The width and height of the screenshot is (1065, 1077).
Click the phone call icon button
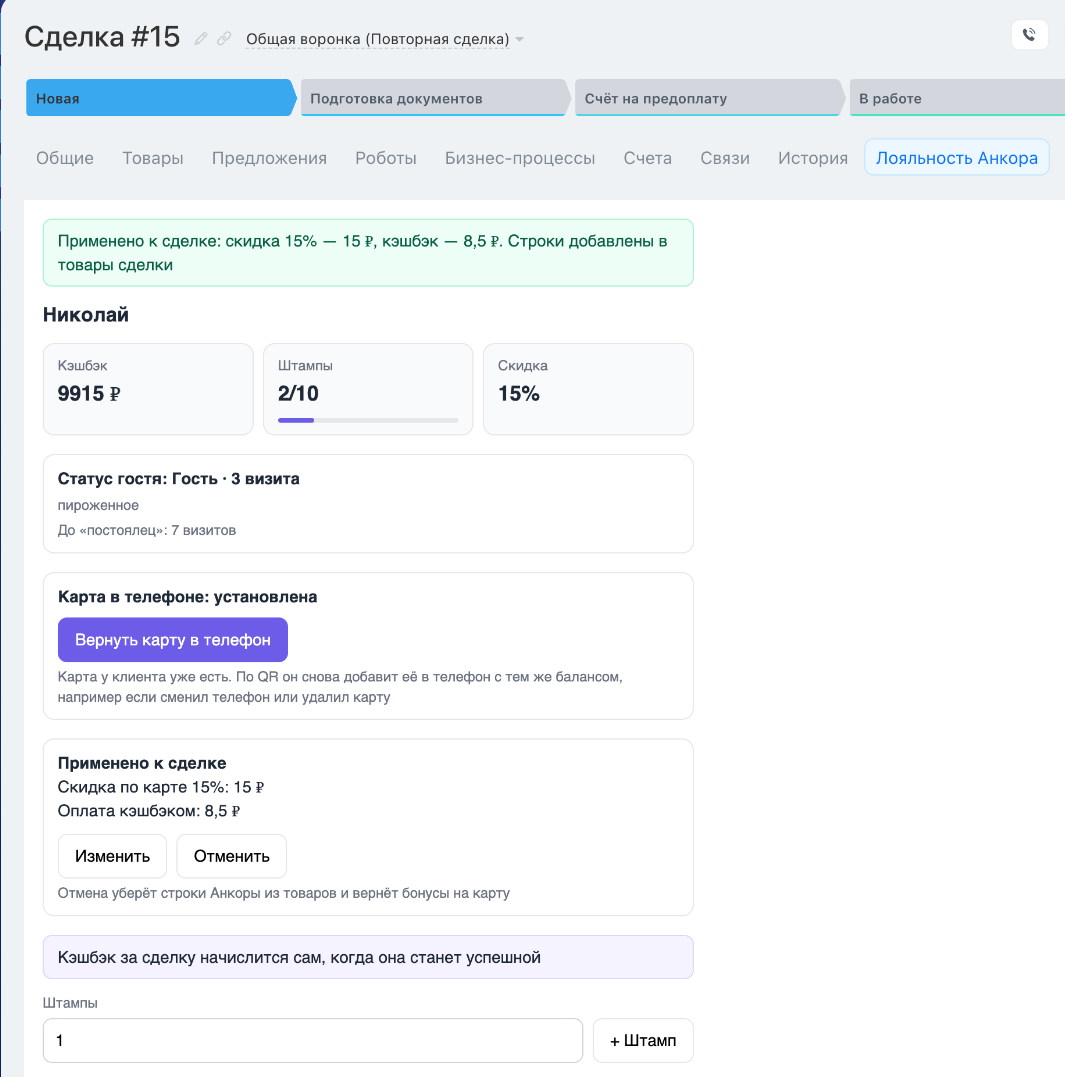click(1029, 35)
